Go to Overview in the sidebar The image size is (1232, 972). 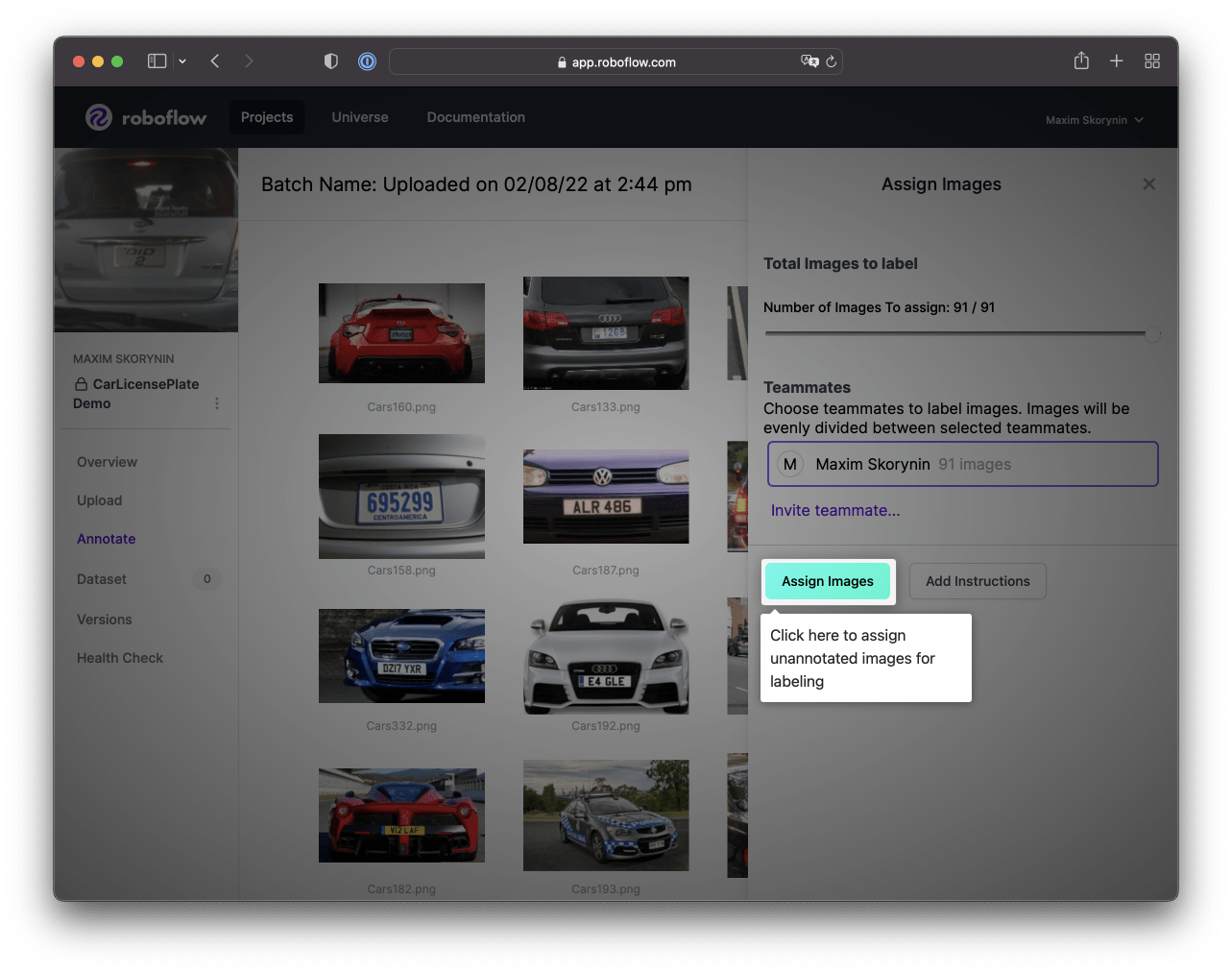(x=108, y=462)
